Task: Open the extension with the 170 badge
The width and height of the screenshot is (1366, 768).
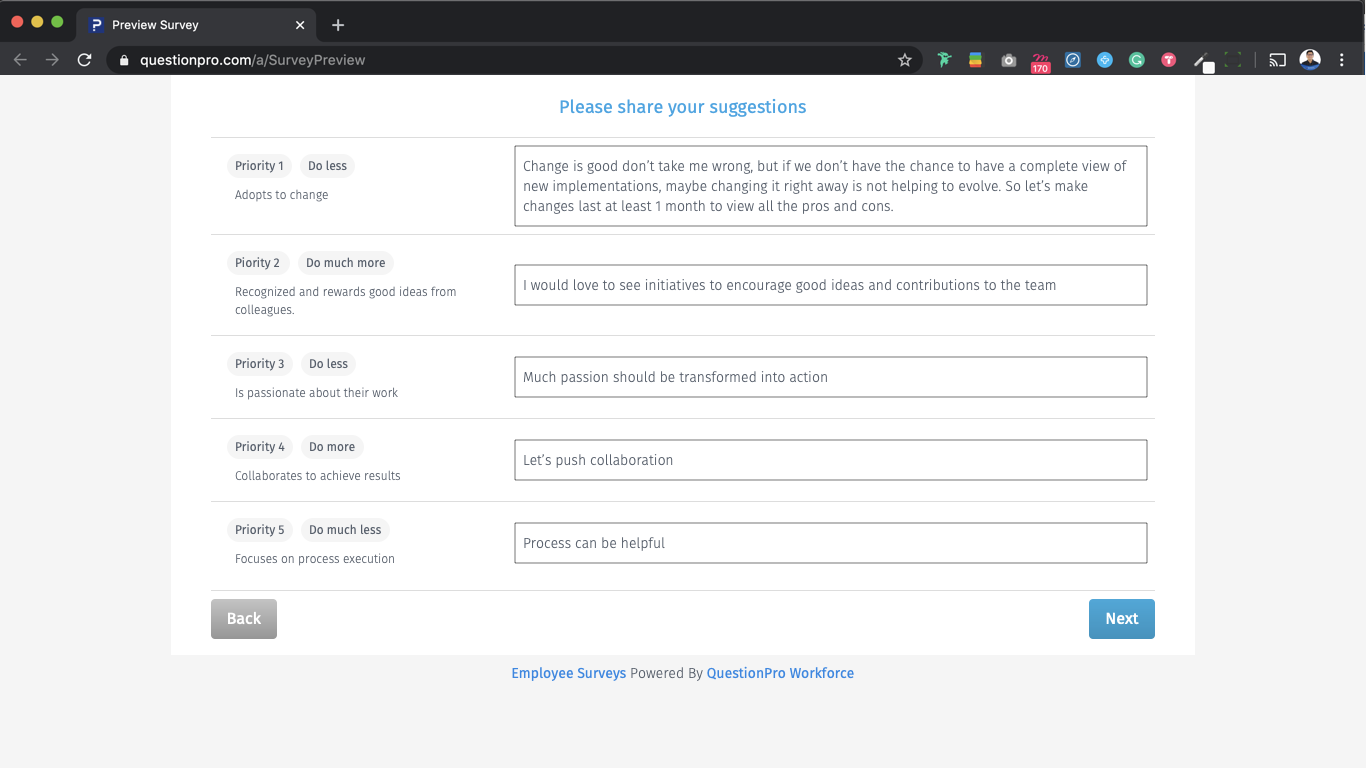Action: [1040, 60]
